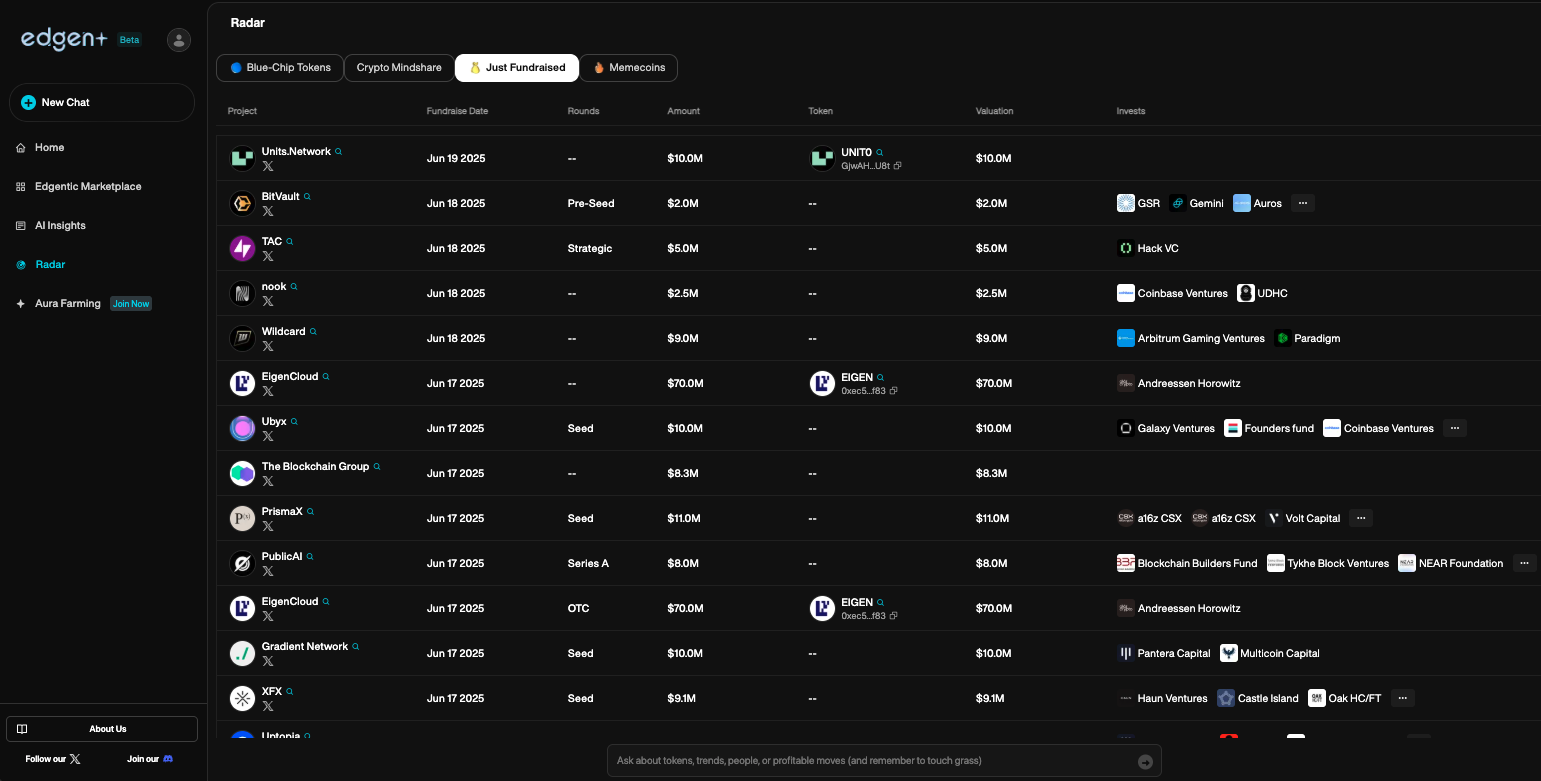Copy the first EIGEN token address
The image size is (1541, 781).
pos(893,391)
